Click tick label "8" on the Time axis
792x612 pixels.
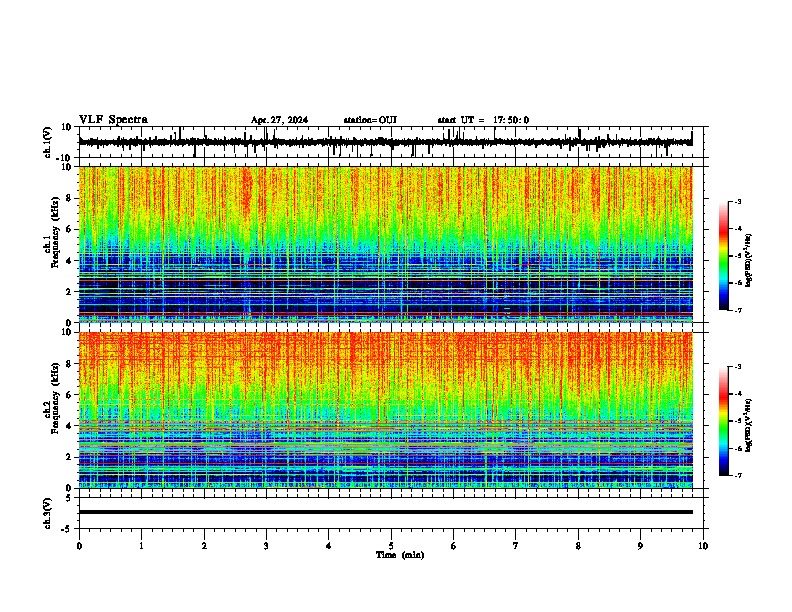pos(578,546)
